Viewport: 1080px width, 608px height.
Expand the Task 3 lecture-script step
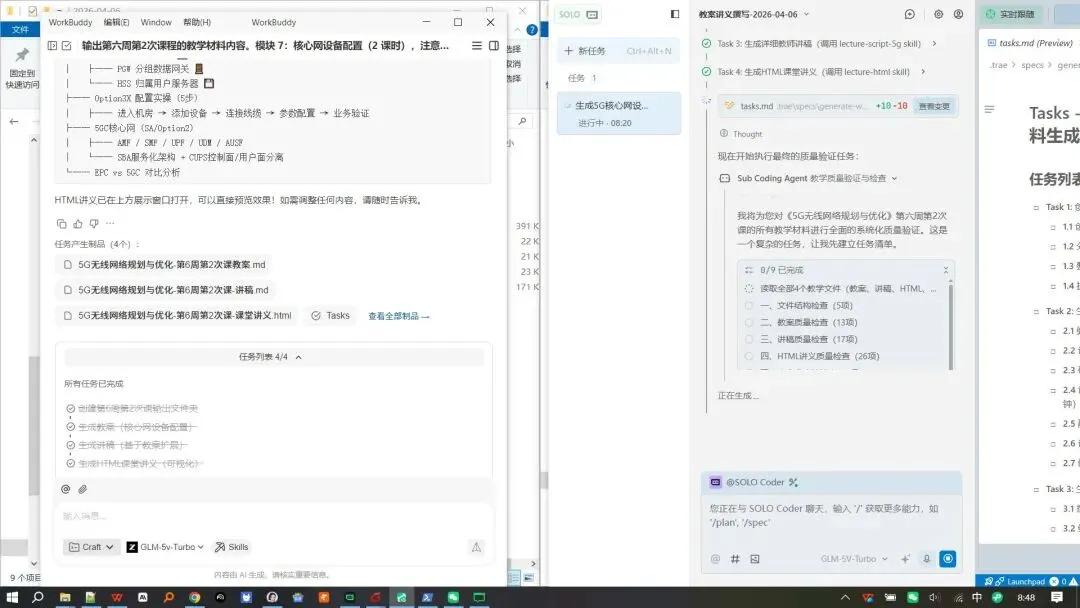(934, 43)
